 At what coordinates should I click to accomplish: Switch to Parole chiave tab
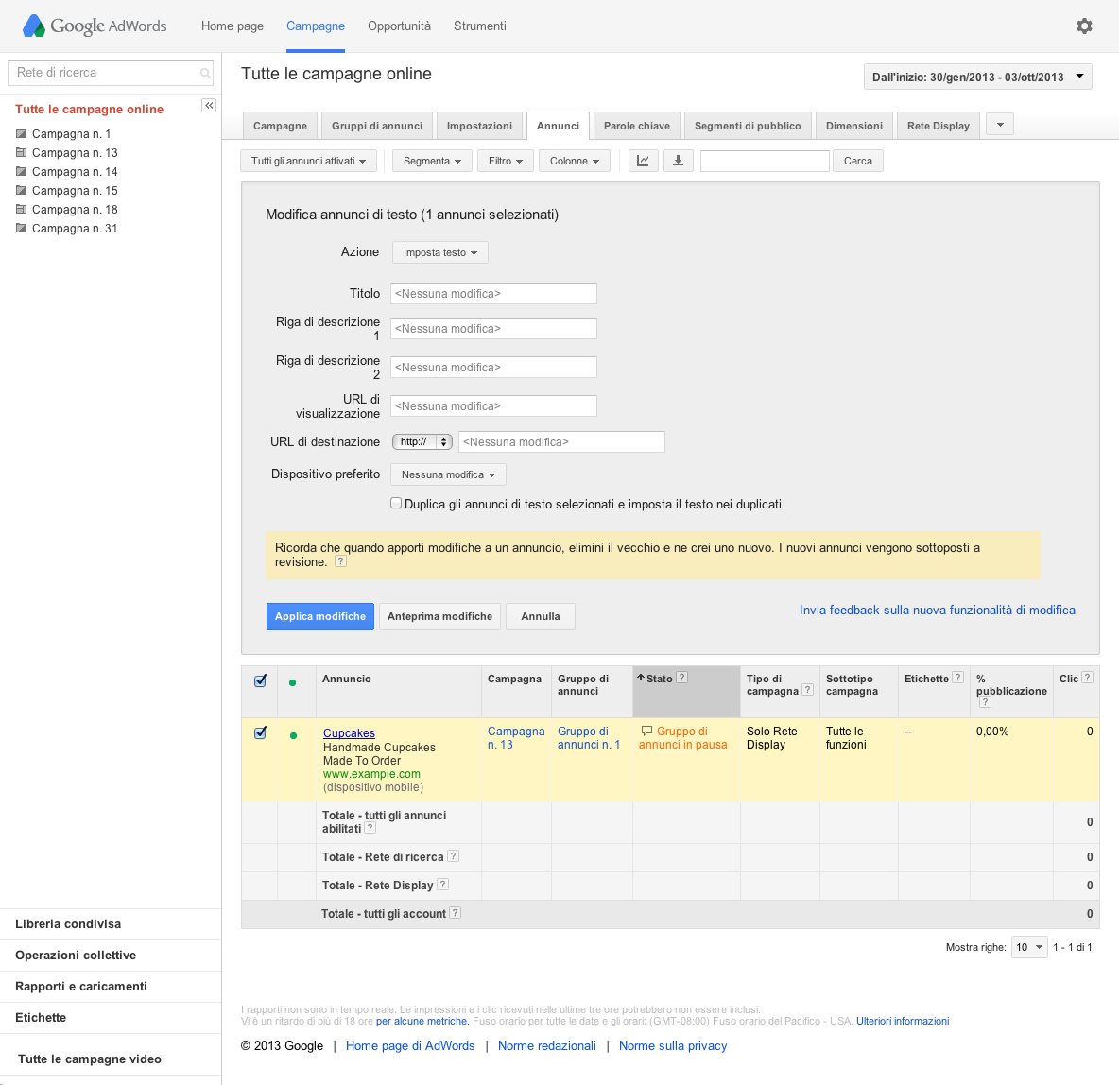click(636, 126)
